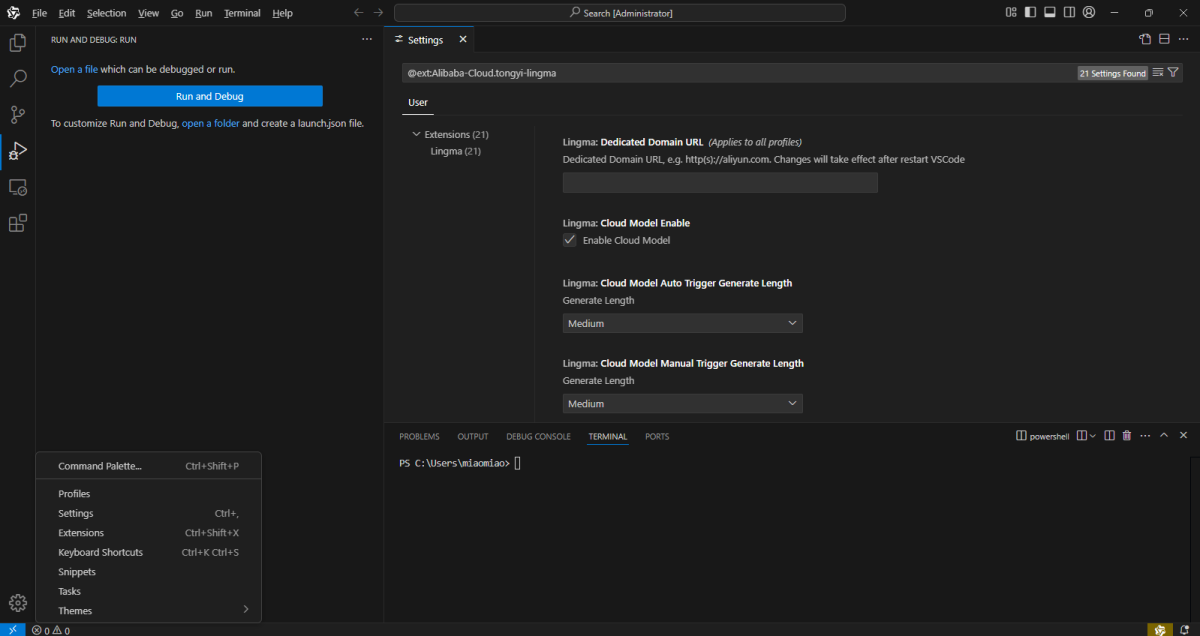1200x636 pixels.
Task: Click the Dedicated Domain URL input field
Action: click(719, 183)
